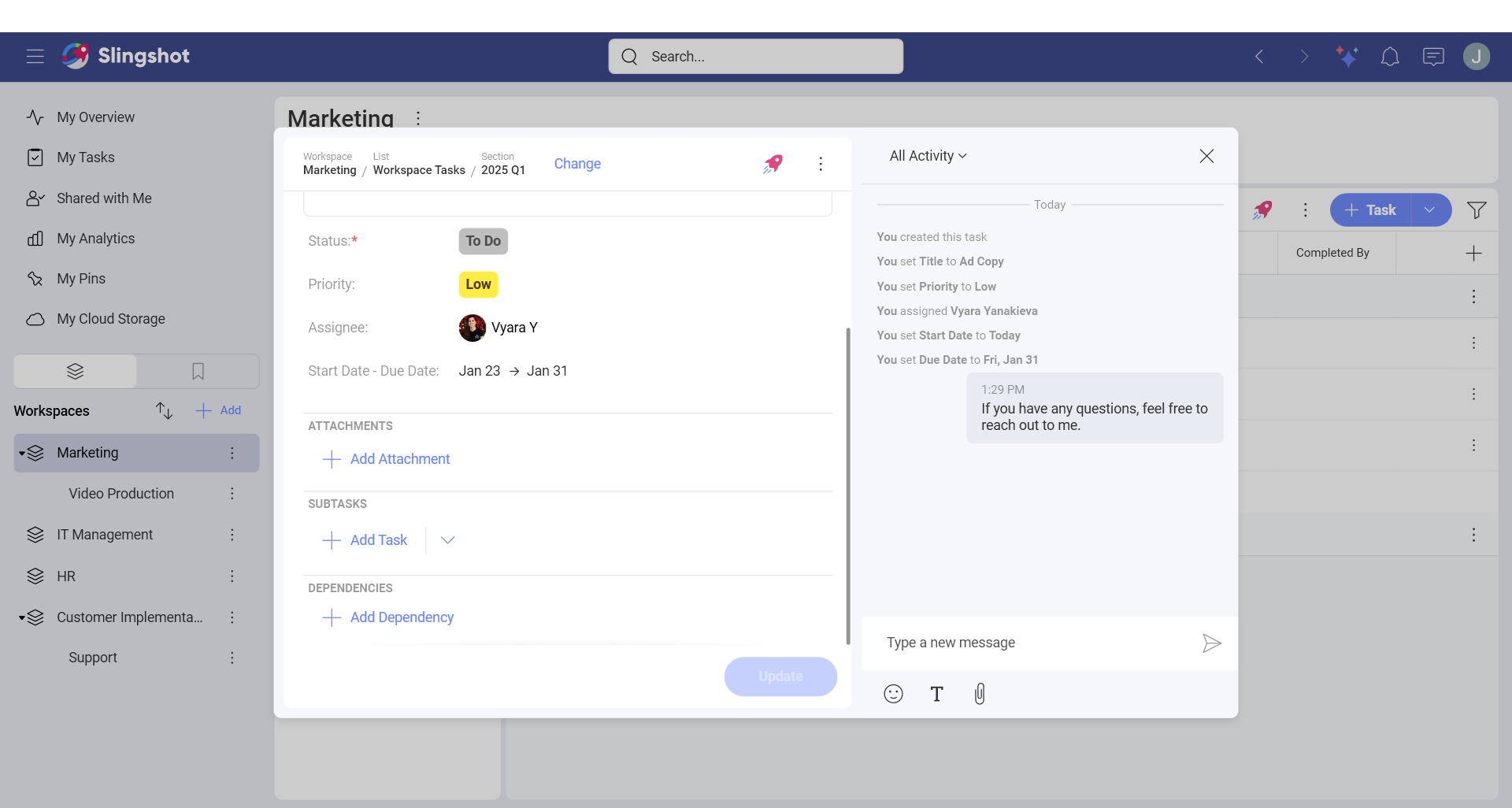Select the HR workspace
The width and height of the screenshot is (1512, 808).
[x=66, y=576]
